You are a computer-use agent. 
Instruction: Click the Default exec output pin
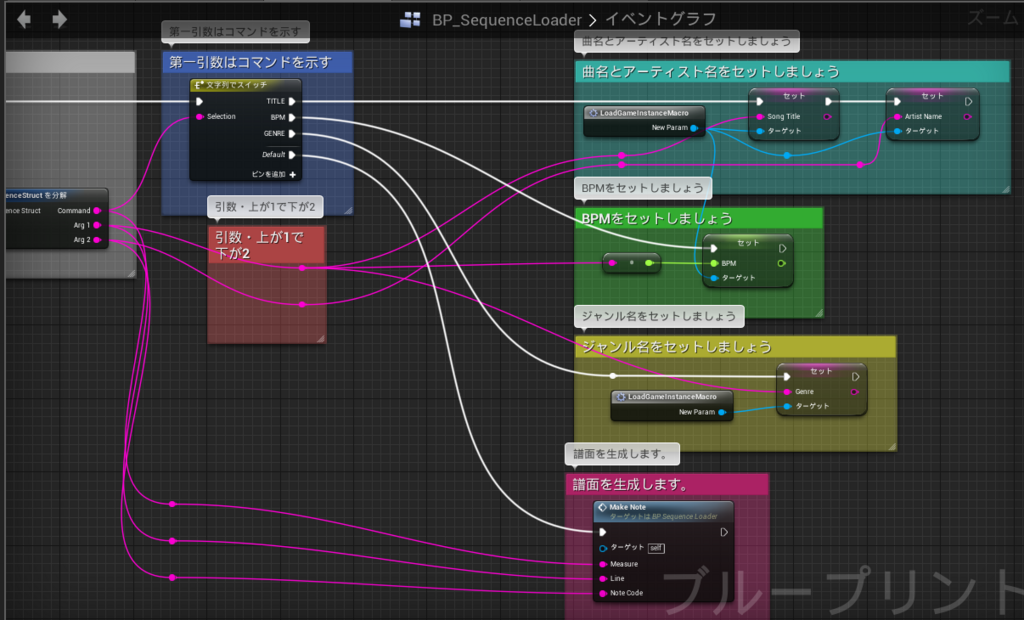[292, 155]
